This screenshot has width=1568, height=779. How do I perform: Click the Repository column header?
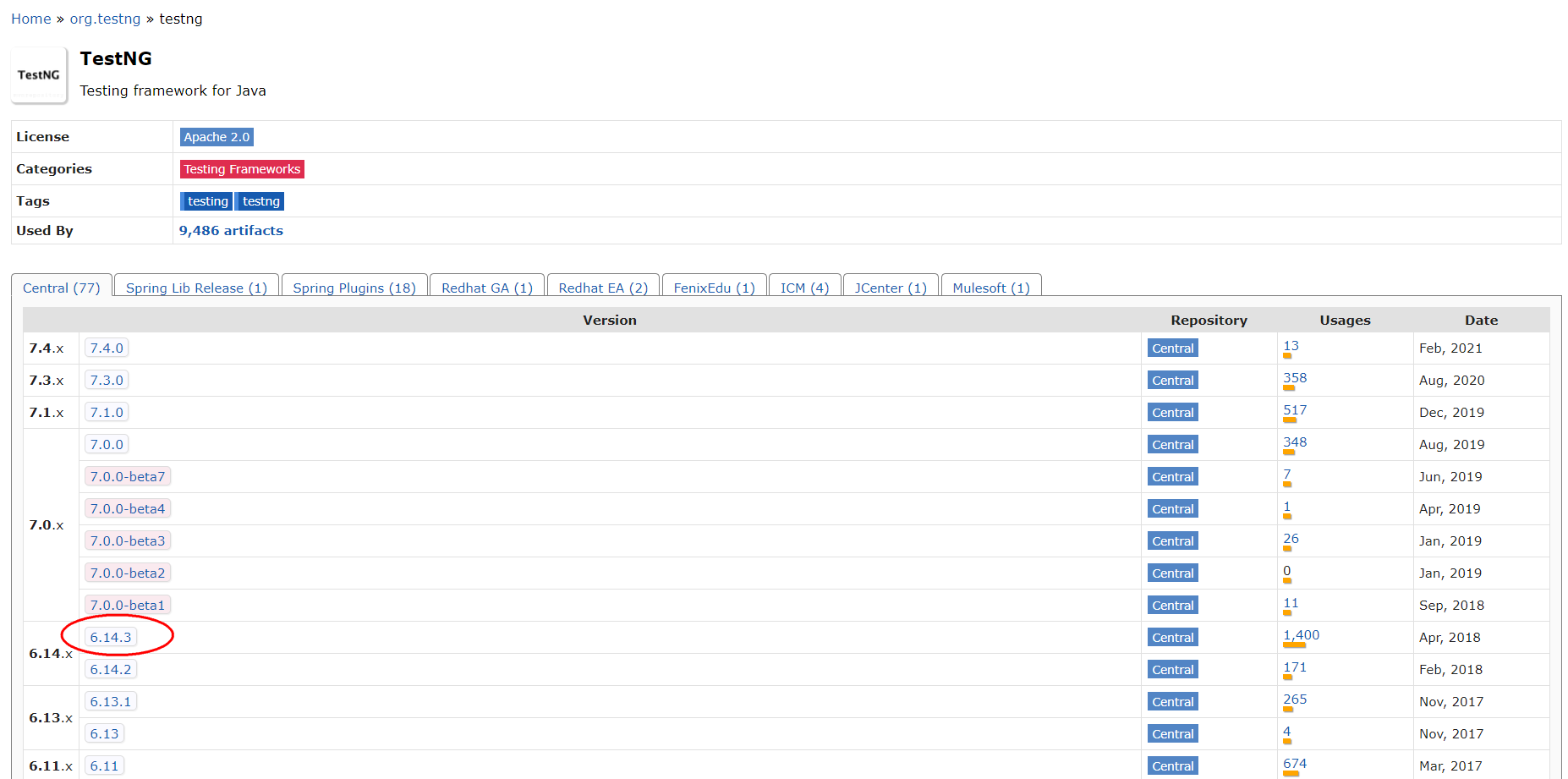coord(1209,321)
